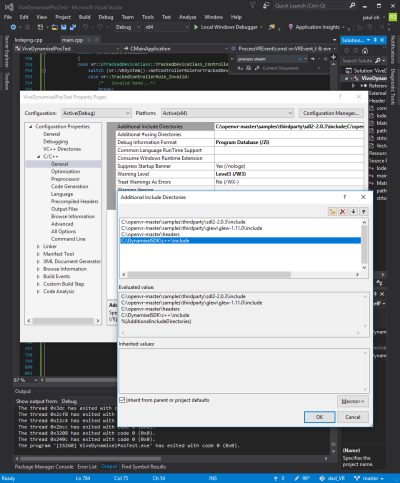Open Configuration Manager button

point(331,113)
